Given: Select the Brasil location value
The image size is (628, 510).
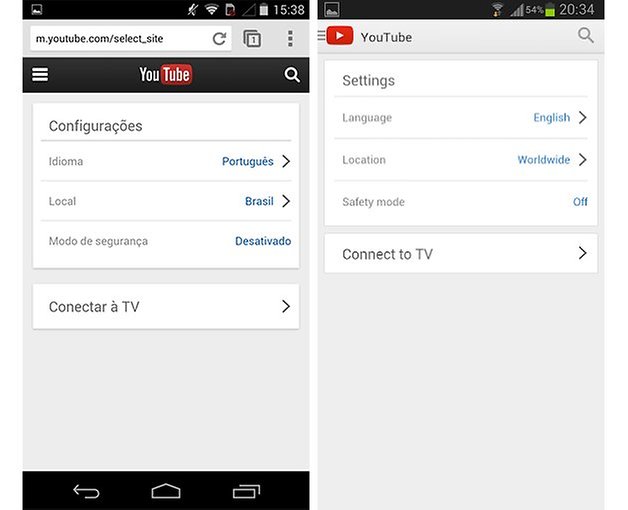Looking at the screenshot, I should pos(259,201).
